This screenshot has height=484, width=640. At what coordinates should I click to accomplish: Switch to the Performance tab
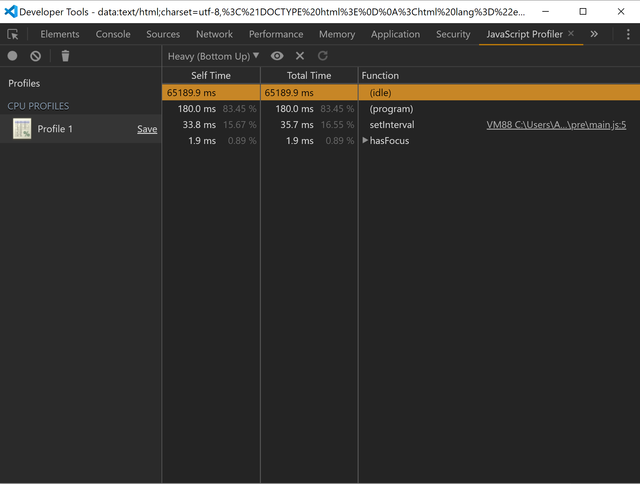pos(276,34)
